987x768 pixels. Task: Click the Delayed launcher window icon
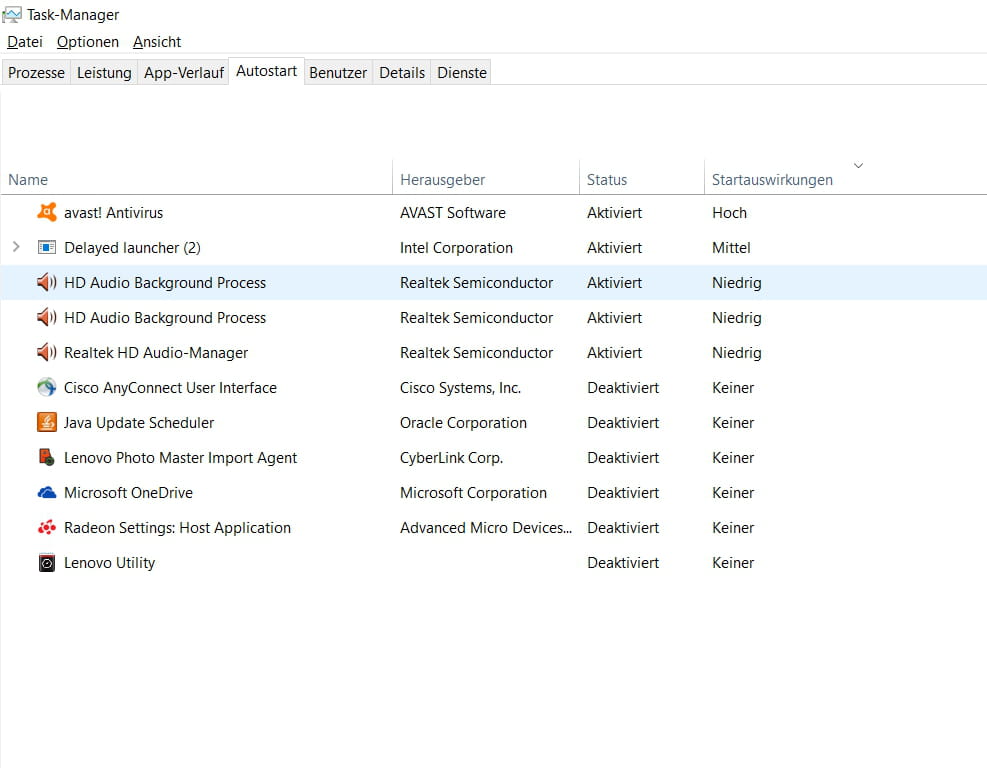point(47,247)
